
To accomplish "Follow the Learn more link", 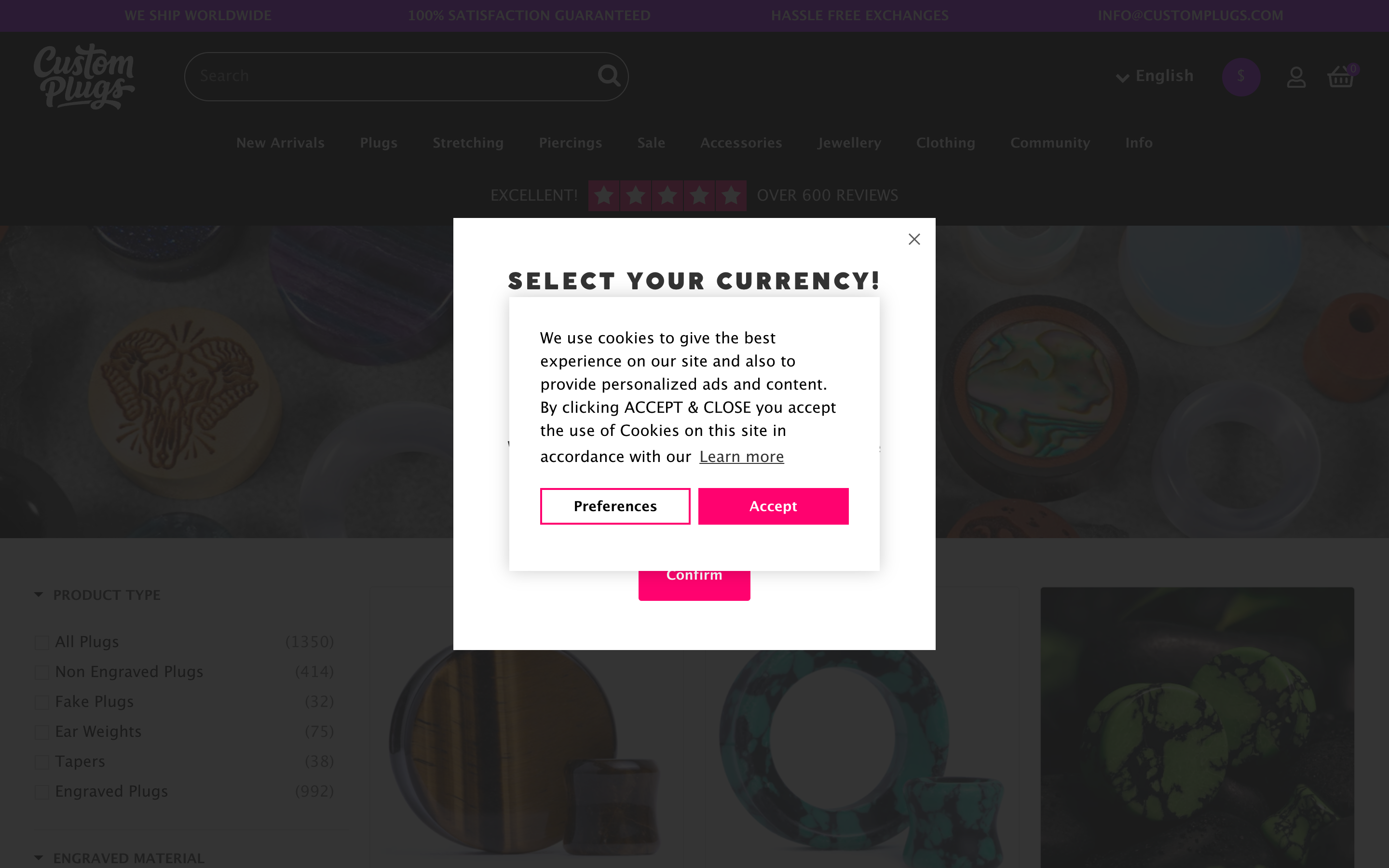I will (x=742, y=457).
